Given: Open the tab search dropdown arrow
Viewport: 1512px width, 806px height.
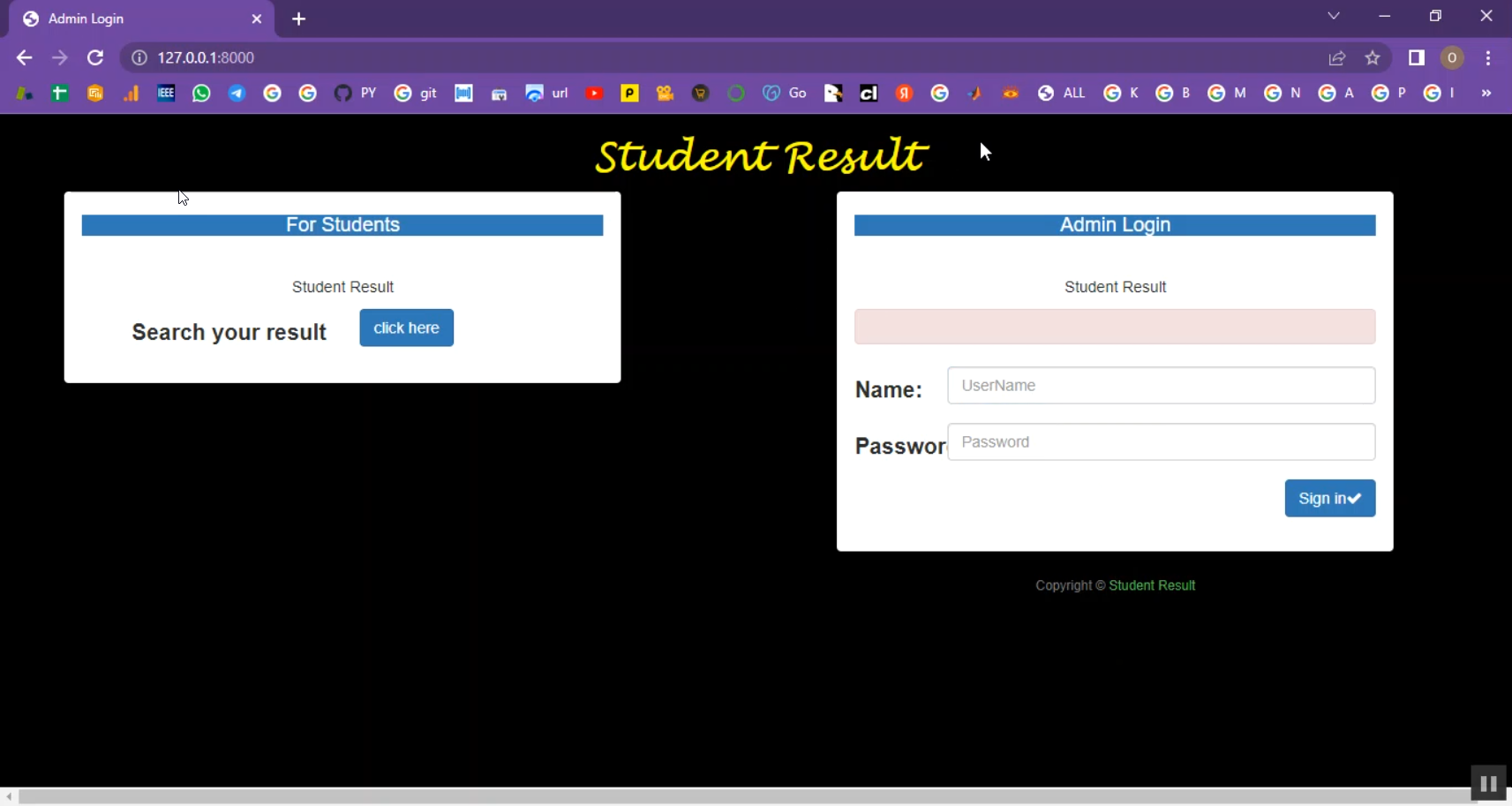Looking at the screenshot, I should (1334, 16).
